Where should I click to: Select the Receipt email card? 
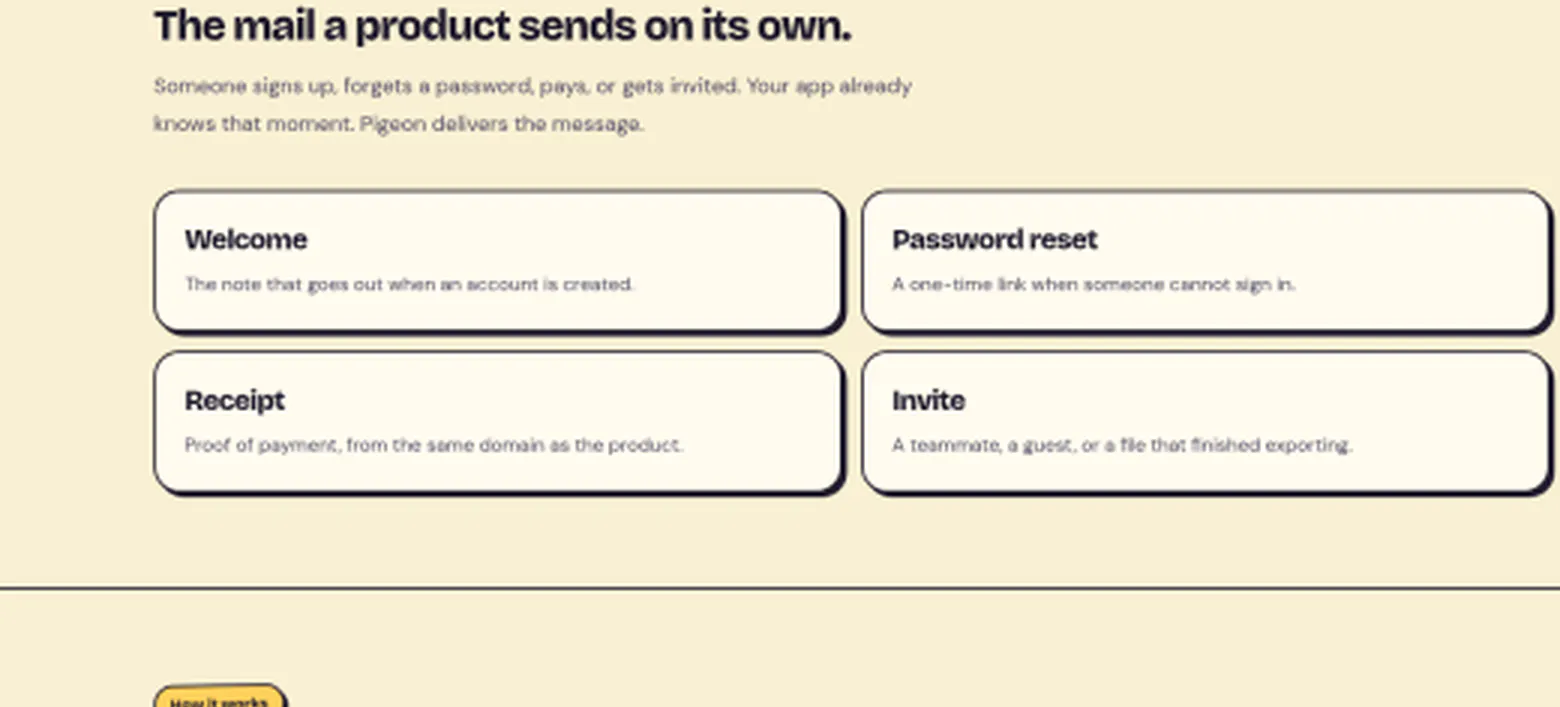(x=498, y=422)
